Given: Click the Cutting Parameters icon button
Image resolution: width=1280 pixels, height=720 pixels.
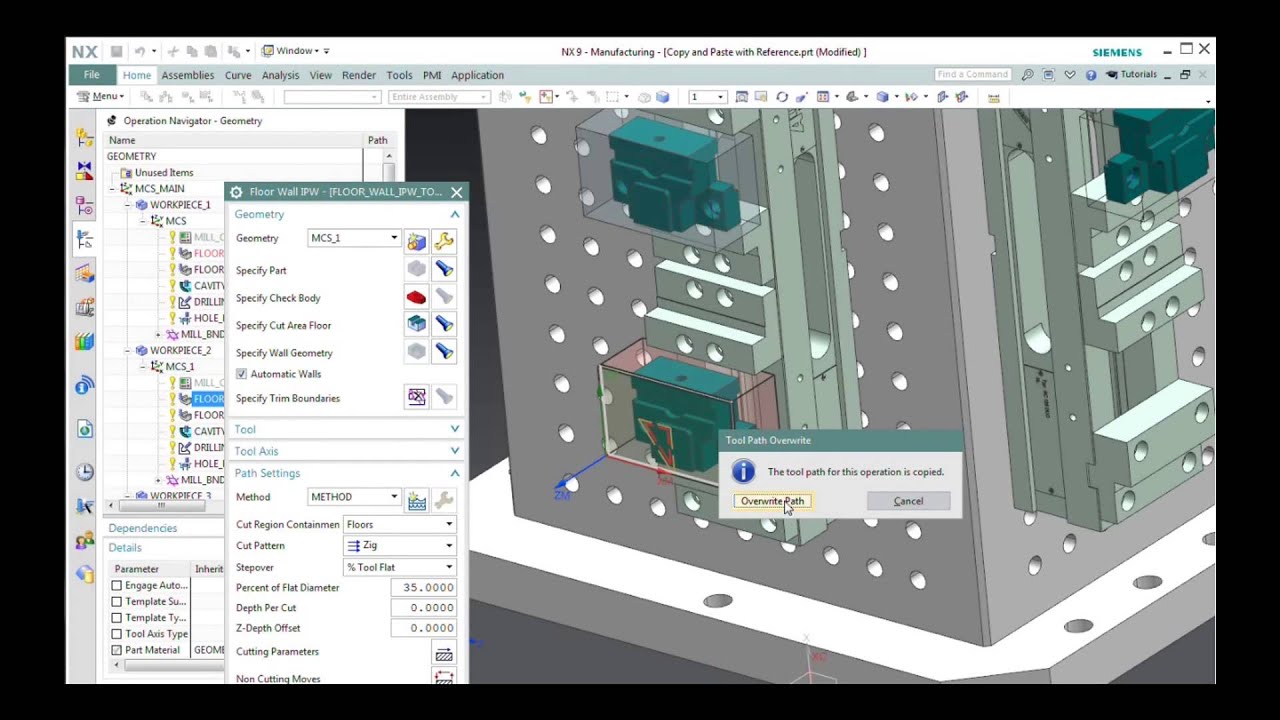Looking at the screenshot, I should pos(444,654).
